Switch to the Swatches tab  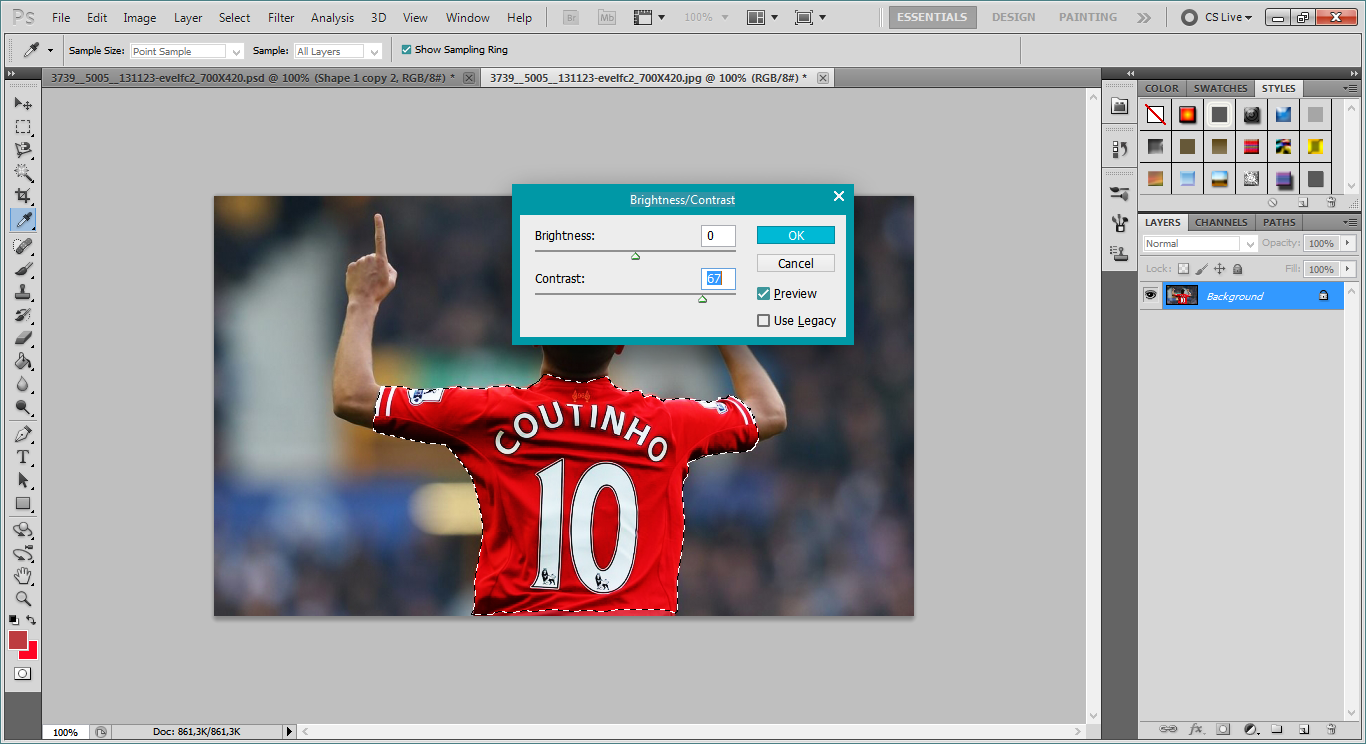pos(1220,88)
